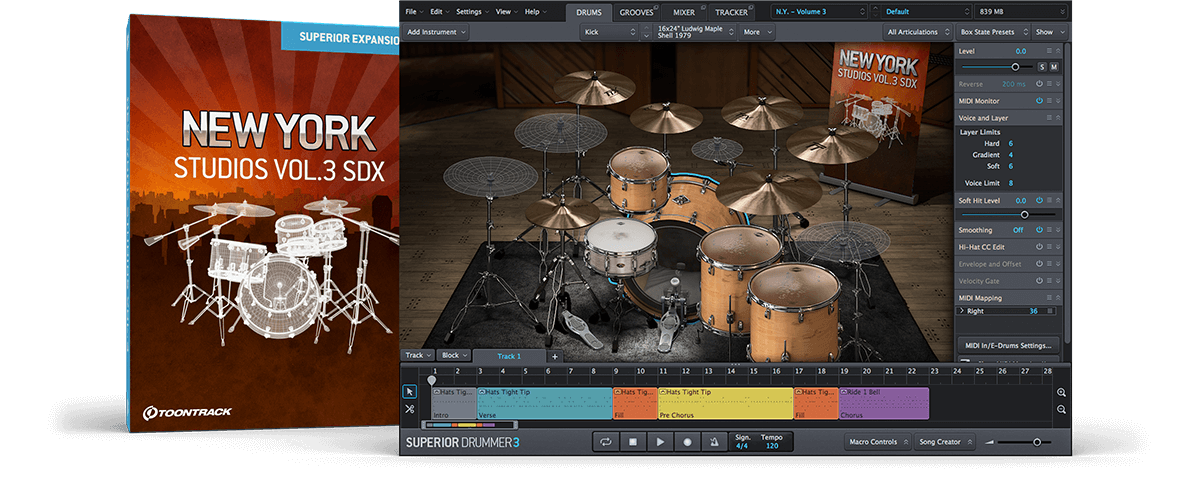This screenshot has height=488, width=1200.
Task: Open the Edit menu
Action: pos(439,12)
